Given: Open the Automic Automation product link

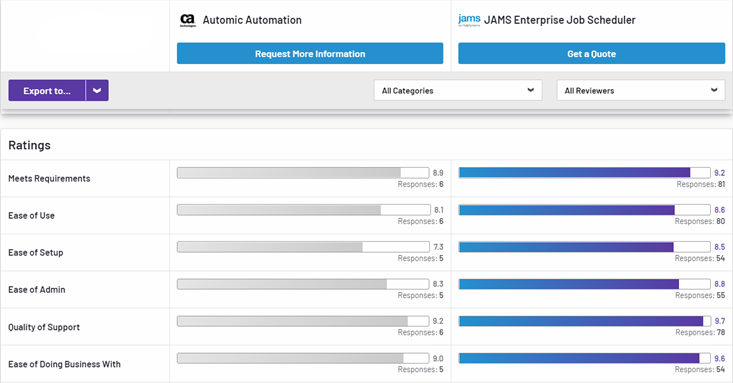Looking at the screenshot, I should pos(252,20).
